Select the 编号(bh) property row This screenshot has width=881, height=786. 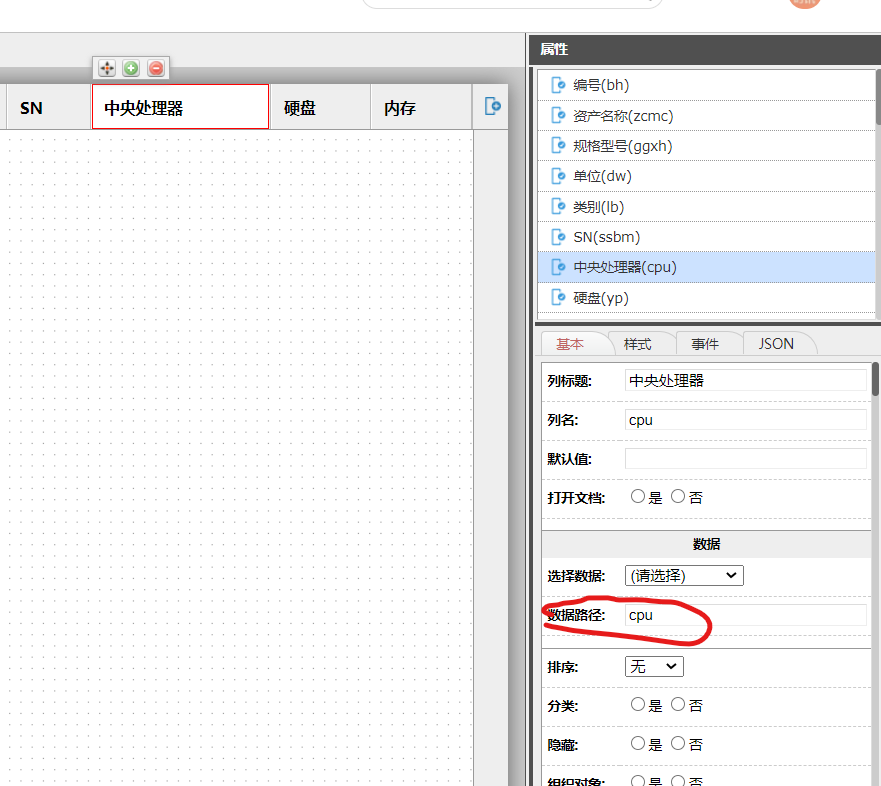click(x=706, y=85)
